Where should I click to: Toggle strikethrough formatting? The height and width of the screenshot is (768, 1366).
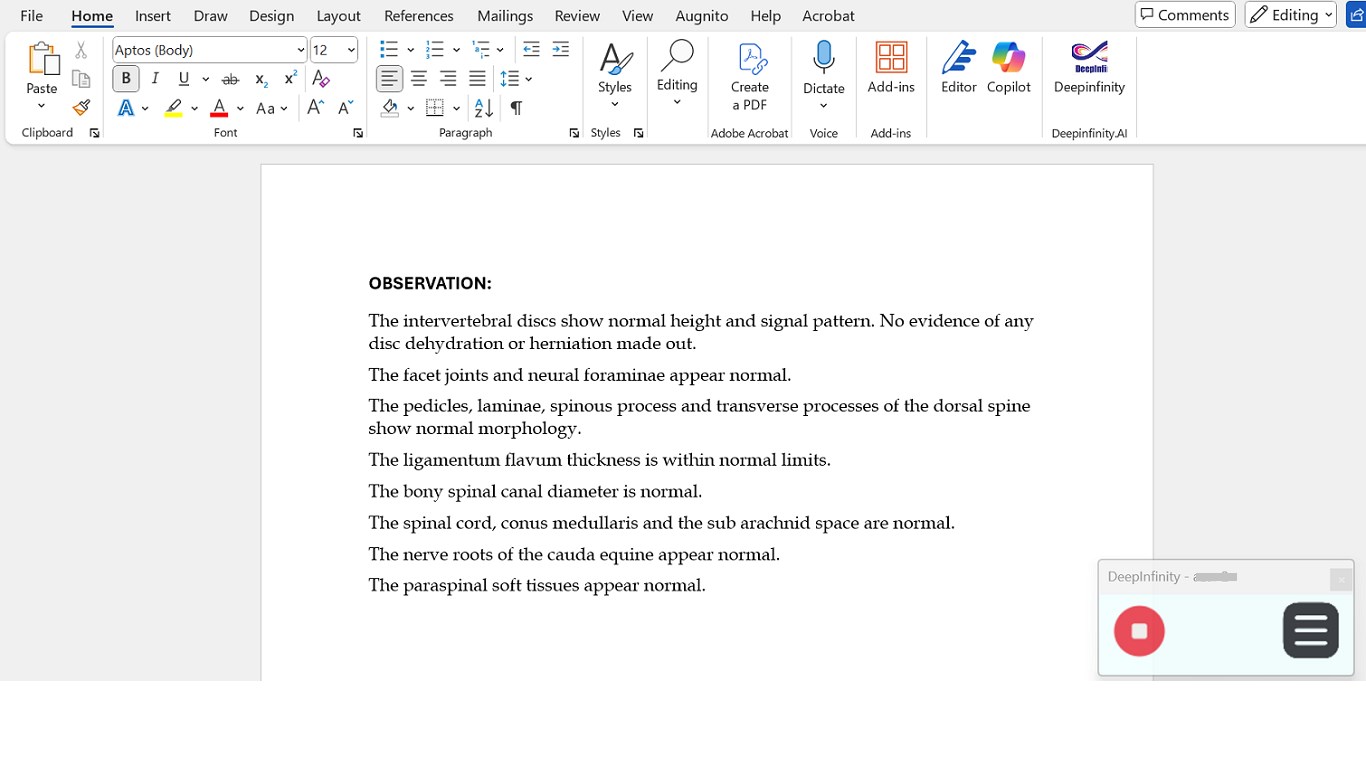pyautogui.click(x=230, y=78)
